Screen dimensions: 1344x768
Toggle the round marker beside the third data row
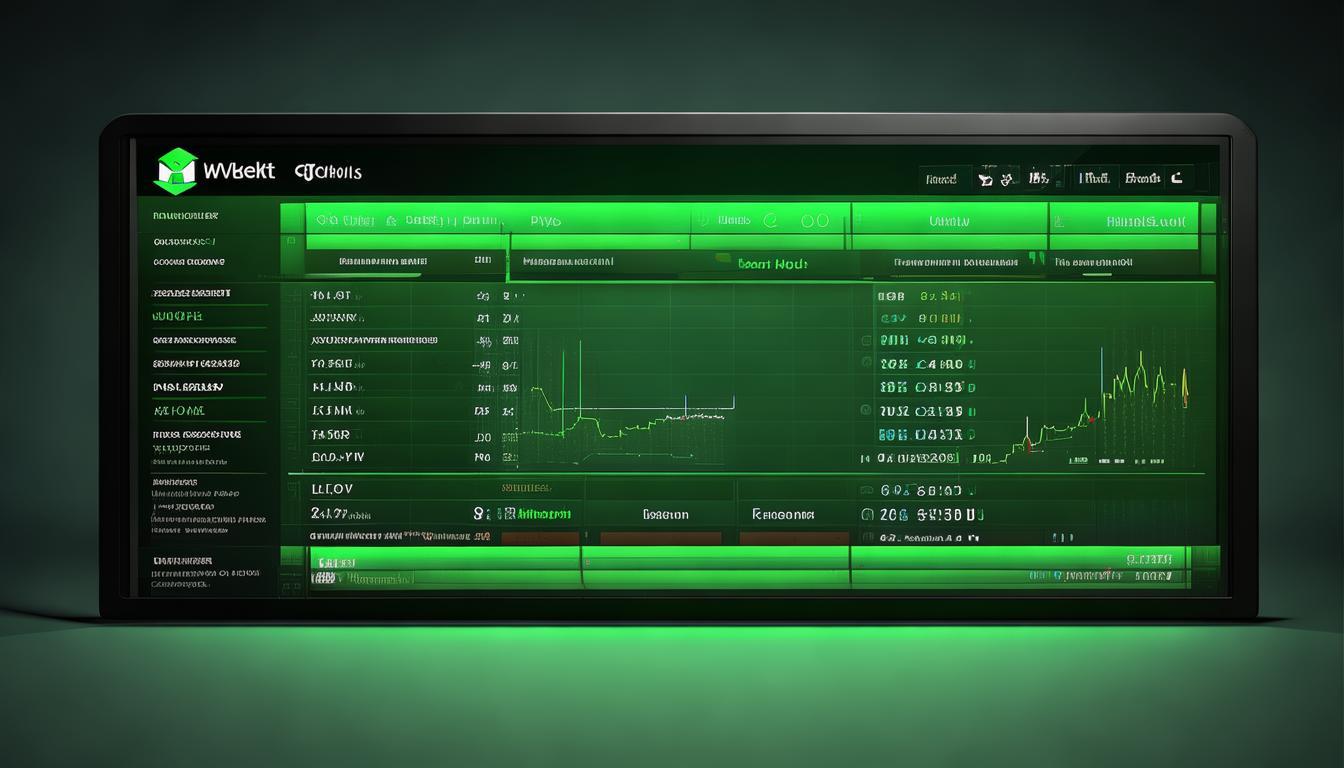point(866,340)
